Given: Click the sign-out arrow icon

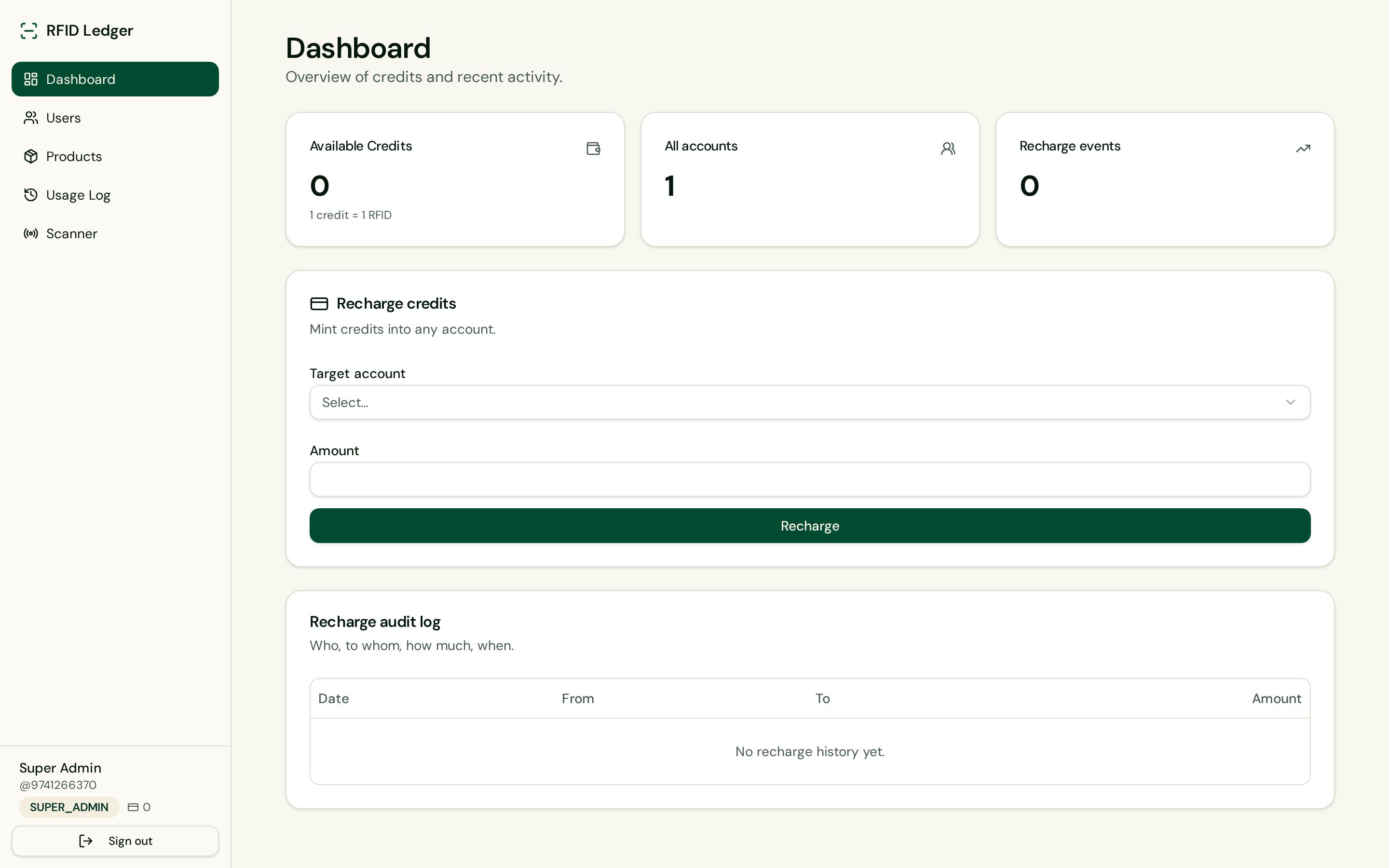Looking at the screenshot, I should (x=85, y=841).
